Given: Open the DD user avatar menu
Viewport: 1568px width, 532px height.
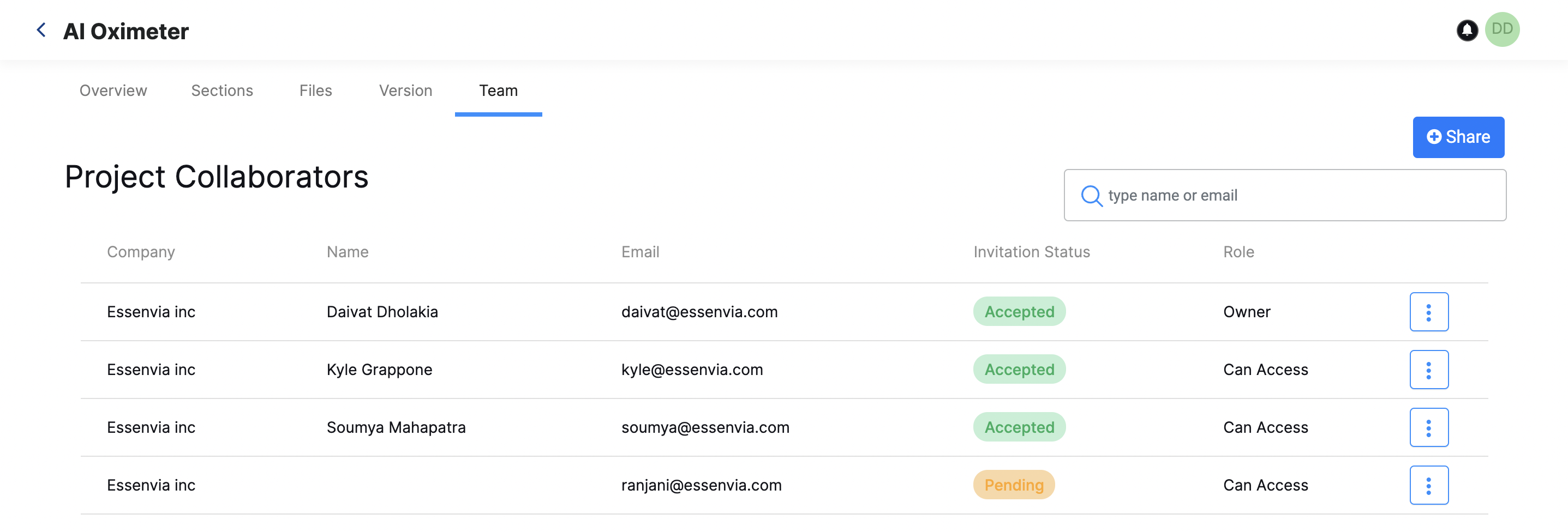Looking at the screenshot, I should pos(1503,29).
